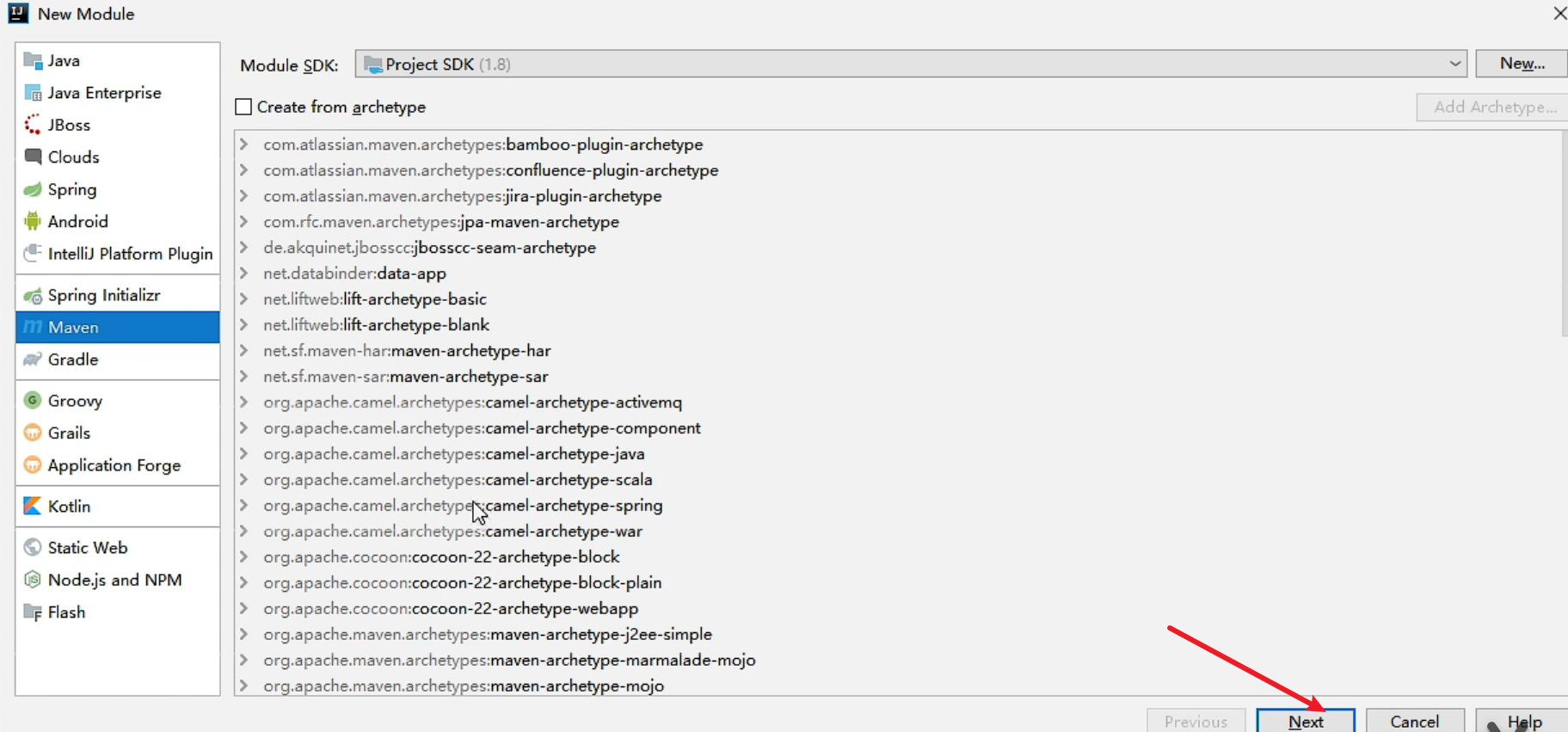1568x732 pixels.
Task: Click the IntelliJ Platform Plugin icon
Action: (33, 253)
